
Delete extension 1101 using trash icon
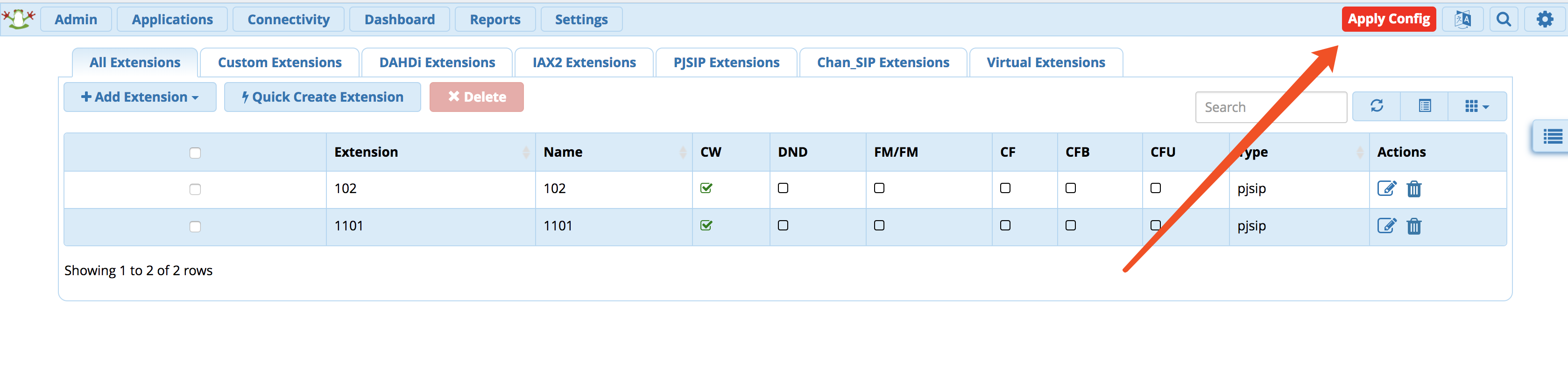click(x=1413, y=226)
